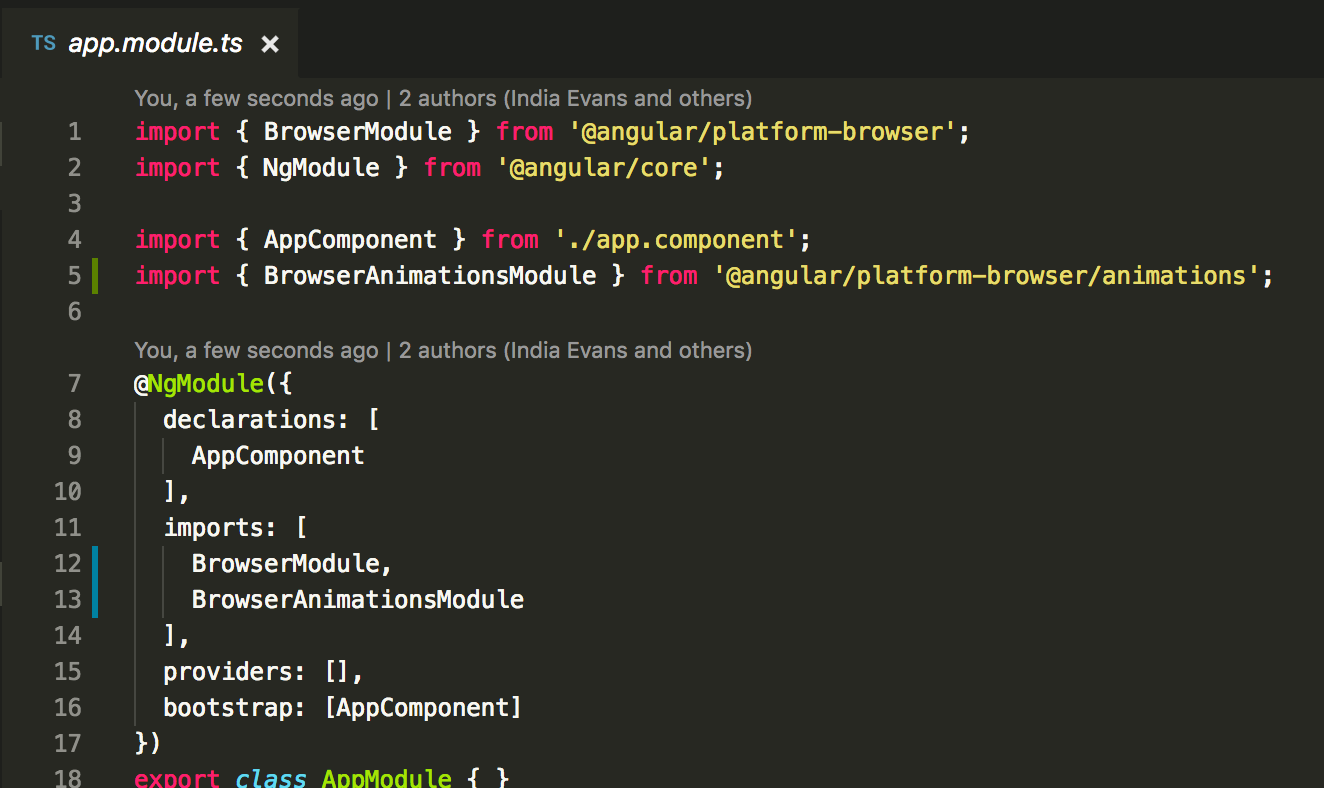Select AppComponent inside the declarations array

pos(278,455)
